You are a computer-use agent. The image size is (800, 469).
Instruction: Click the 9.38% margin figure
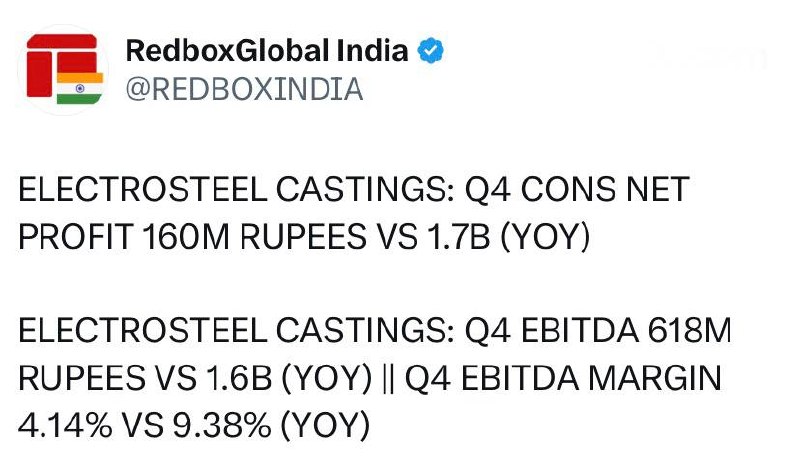(x=222, y=425)
